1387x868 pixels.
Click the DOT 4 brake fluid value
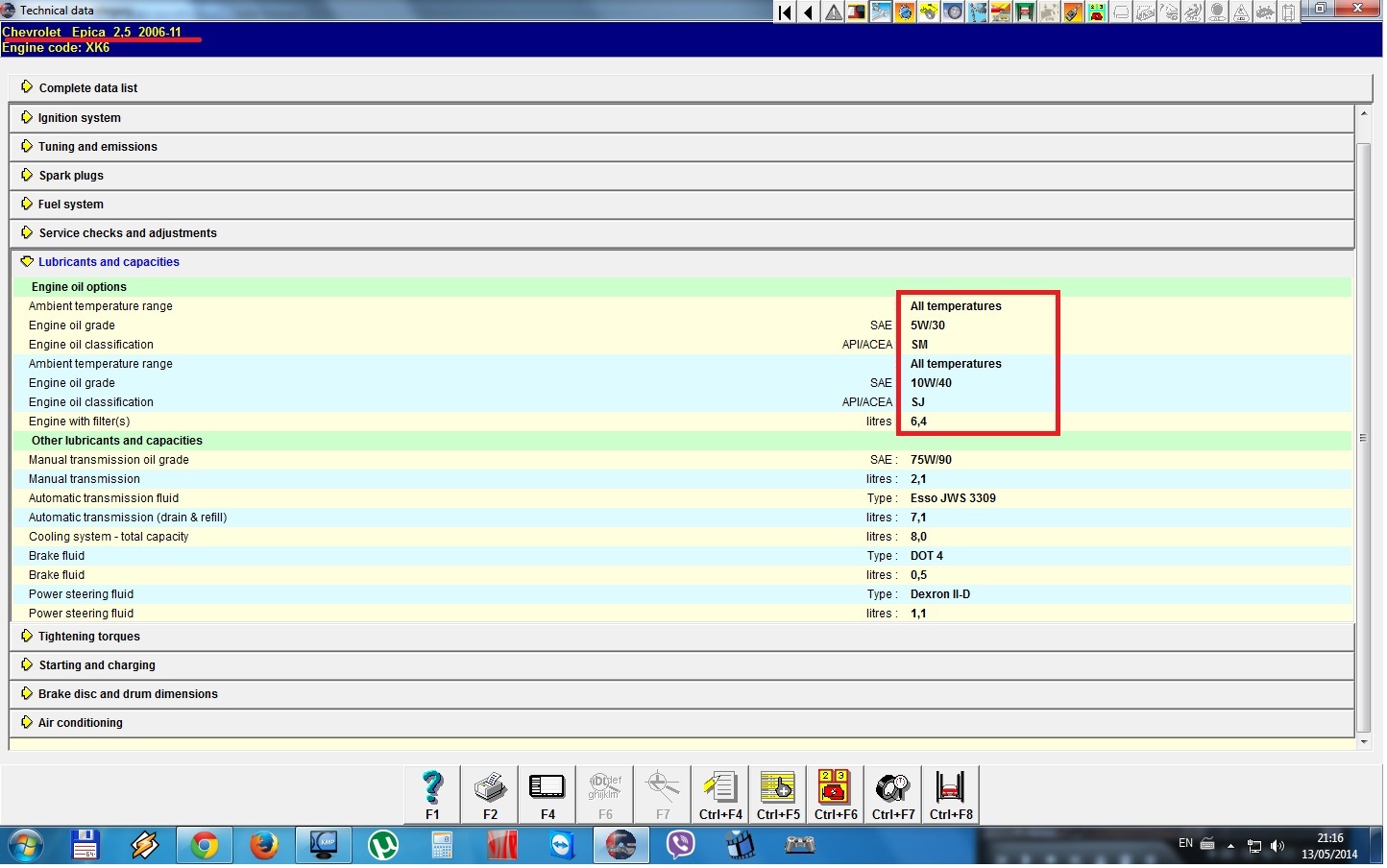point(927,556)
